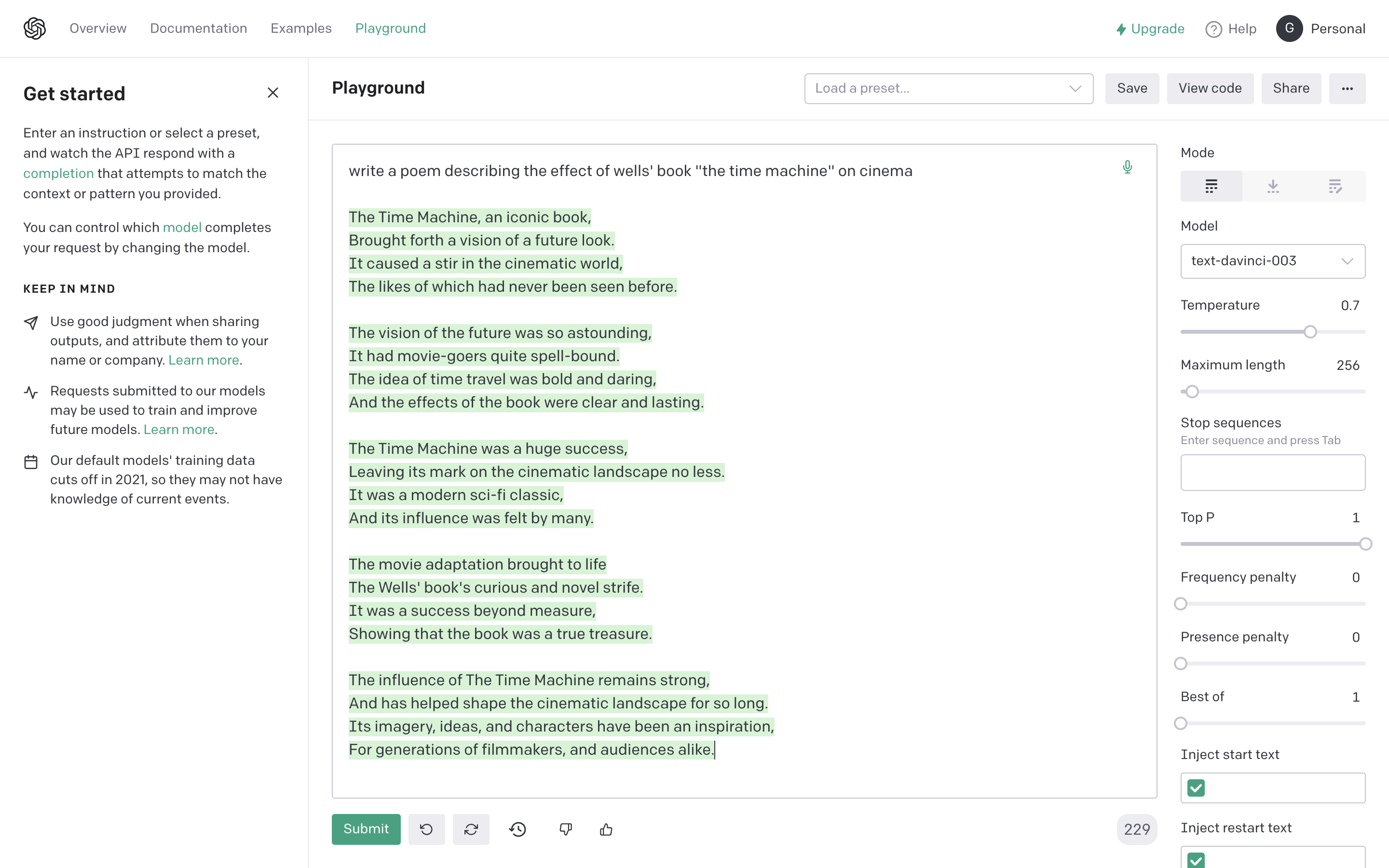Click the thumbs up feedback icon
Screen dimensions: 1389x868
click(x=606, y=829)
